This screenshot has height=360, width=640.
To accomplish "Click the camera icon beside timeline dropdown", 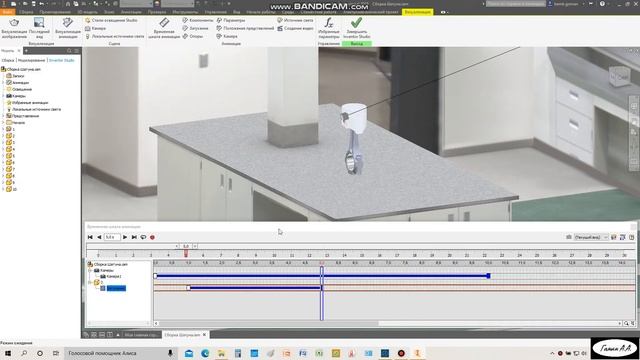I will (569, 237).
